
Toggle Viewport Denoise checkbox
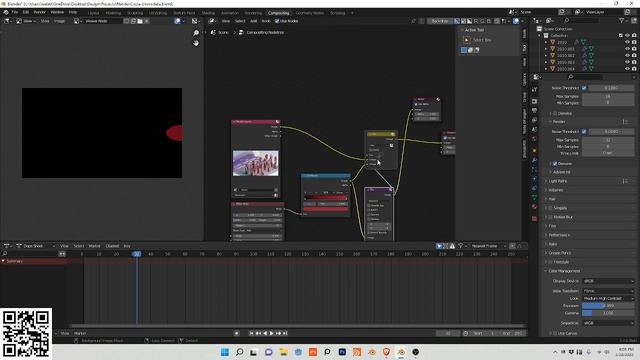(x=555, y=113)
